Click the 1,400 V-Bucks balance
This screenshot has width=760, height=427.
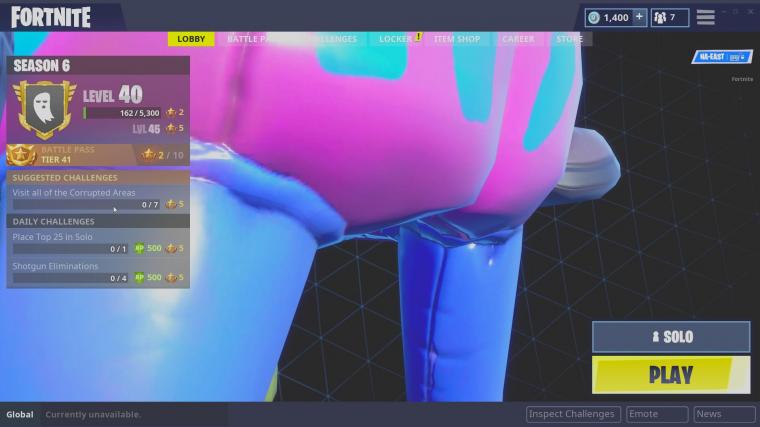pos(616,18)
